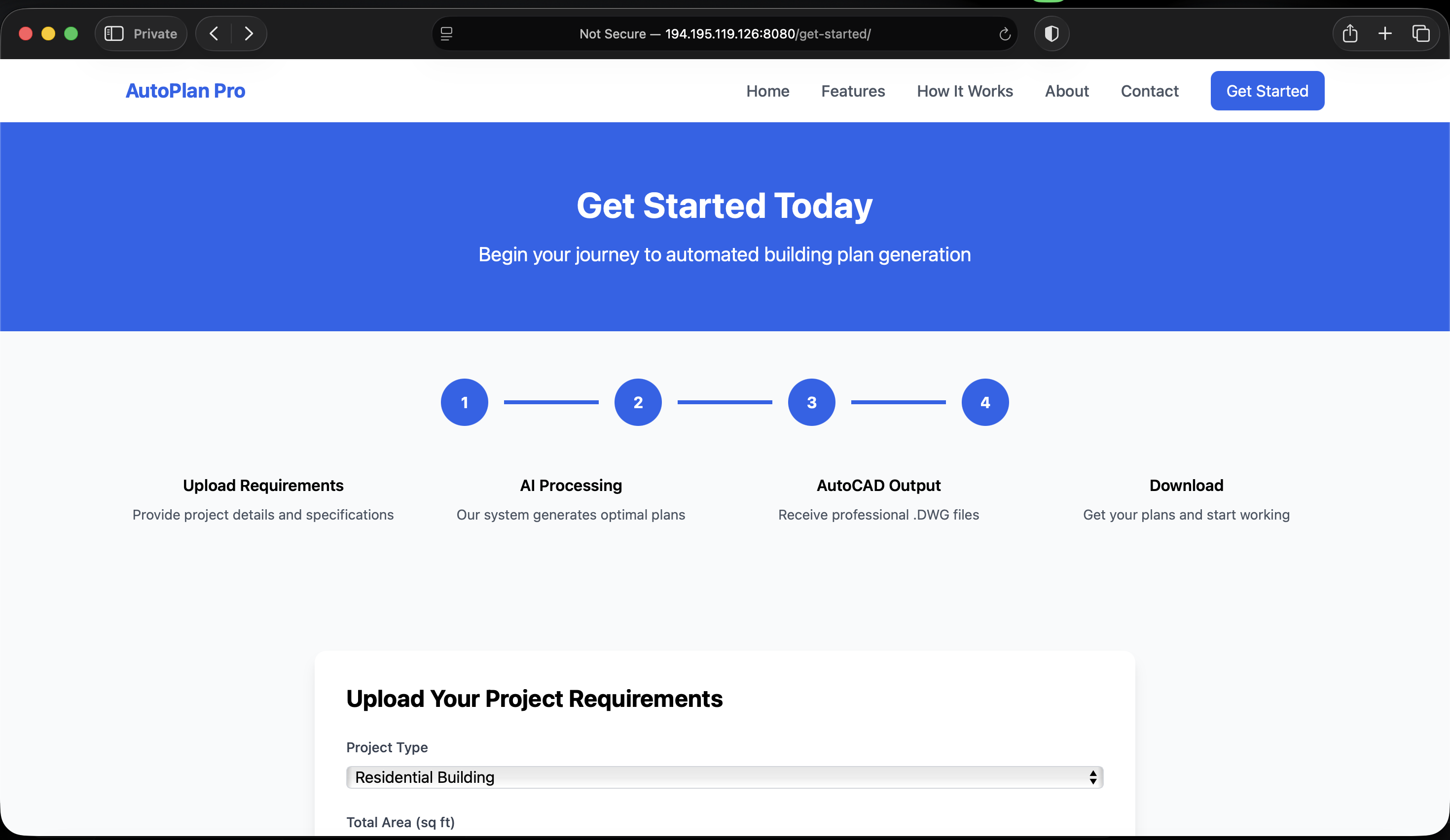The height and width of the screenshot is (840, 1450).
Task: Show the tab overview icon
Action: click(1420, 34)
